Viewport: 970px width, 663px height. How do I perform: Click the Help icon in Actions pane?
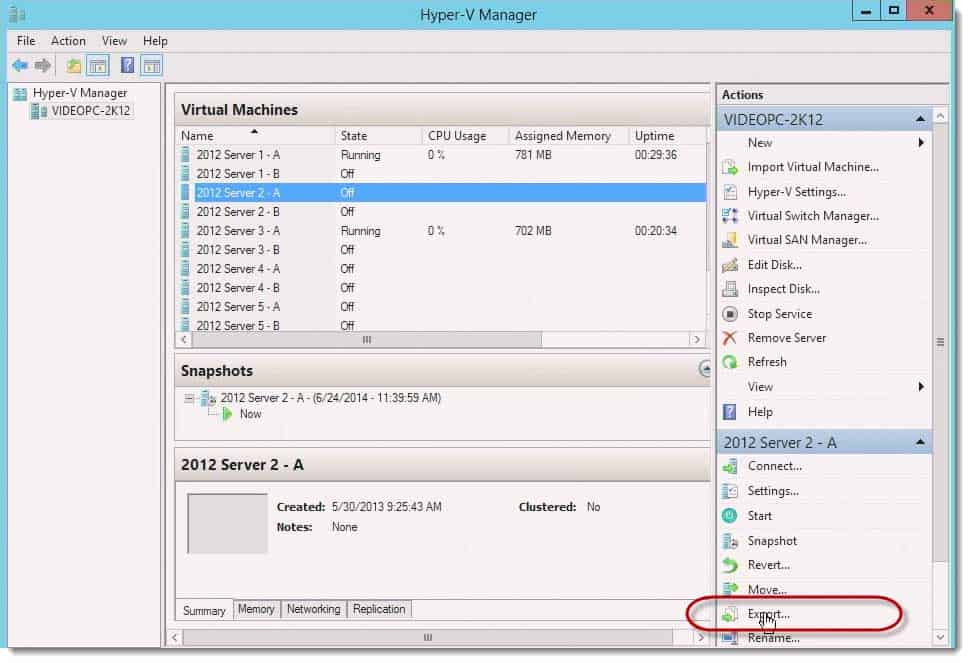click(x=730, y=412)
